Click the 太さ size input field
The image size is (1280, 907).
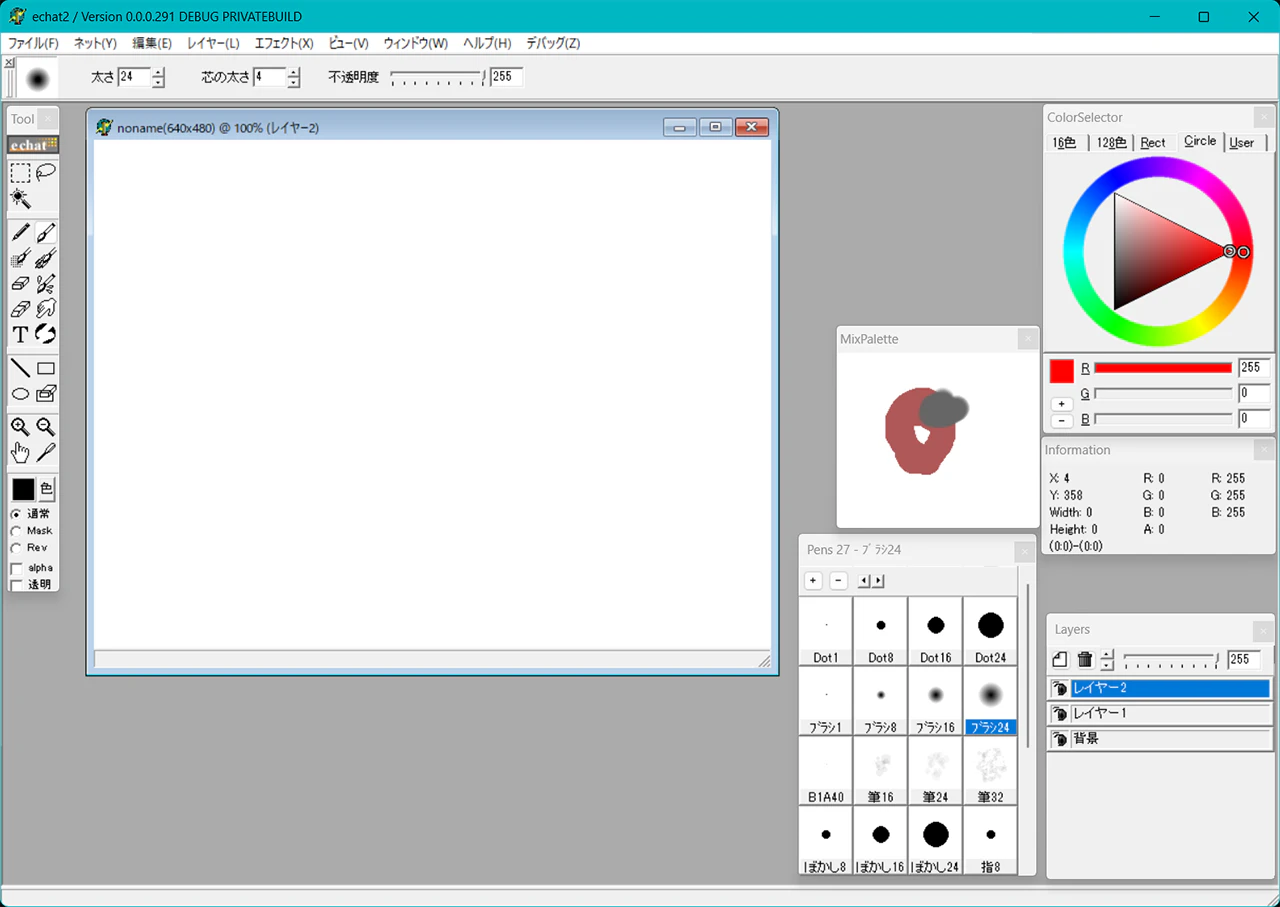pyautogui.click(x=134, y=77)
